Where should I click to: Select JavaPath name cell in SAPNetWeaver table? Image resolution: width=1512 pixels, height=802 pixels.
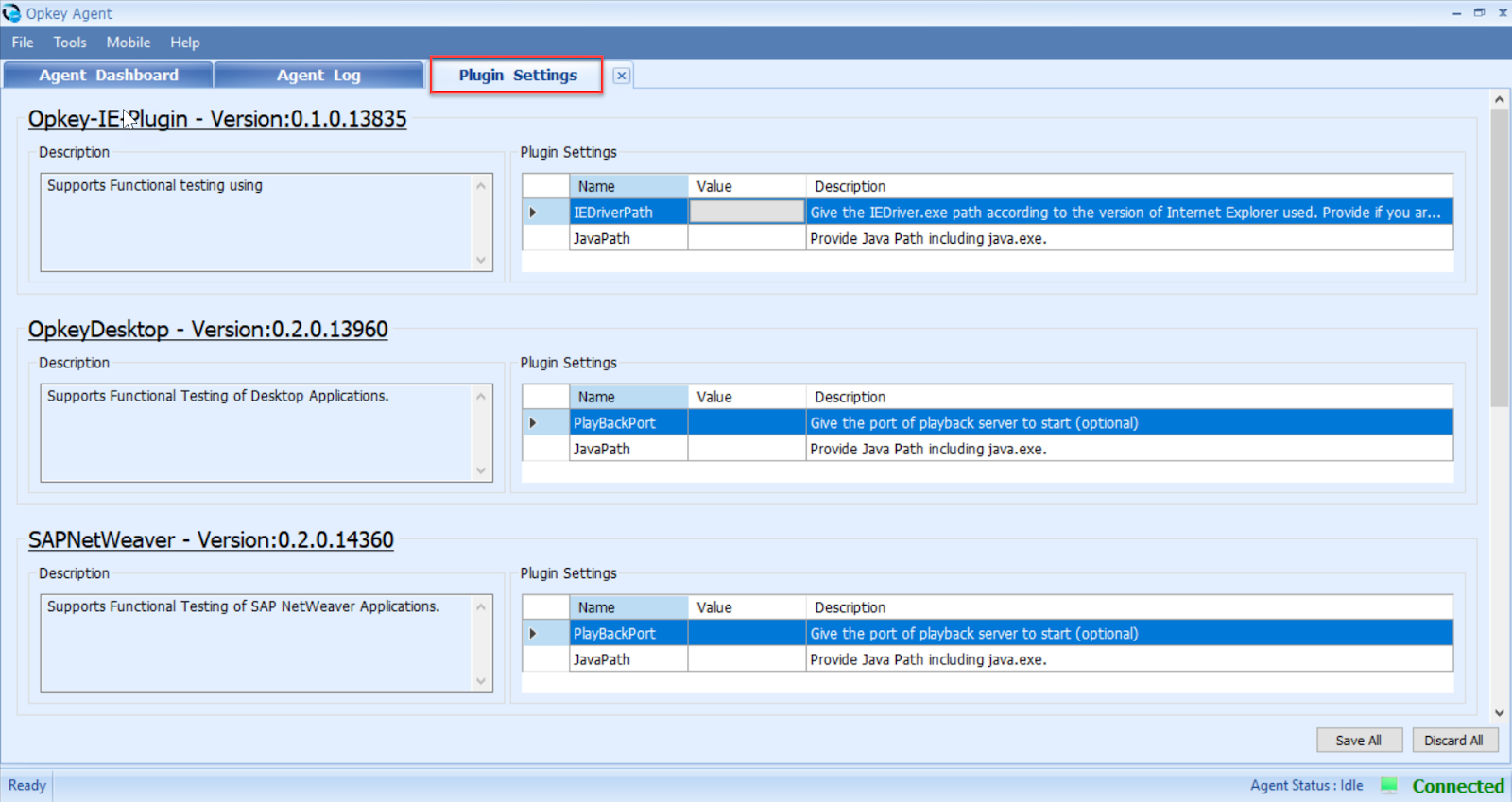[629, 659]
